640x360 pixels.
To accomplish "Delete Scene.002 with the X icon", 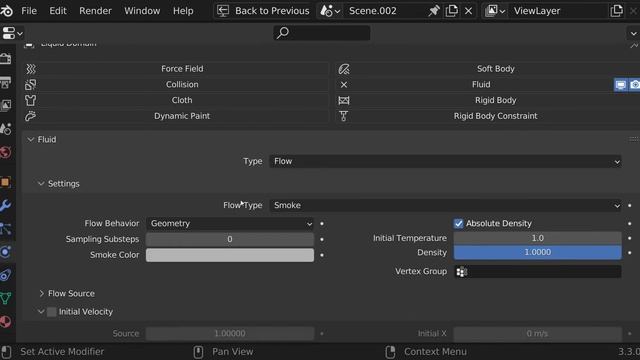I will (468, 11).
